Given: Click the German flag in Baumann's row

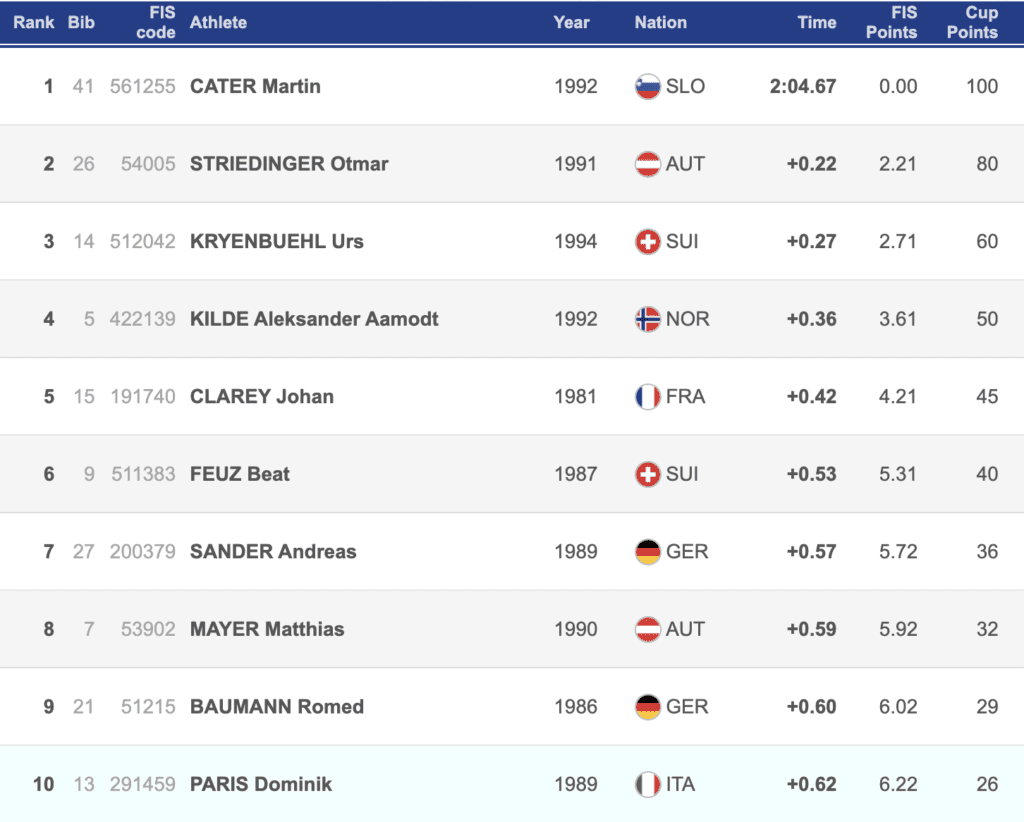Looking at the screenshot, I should pos(648,707).
